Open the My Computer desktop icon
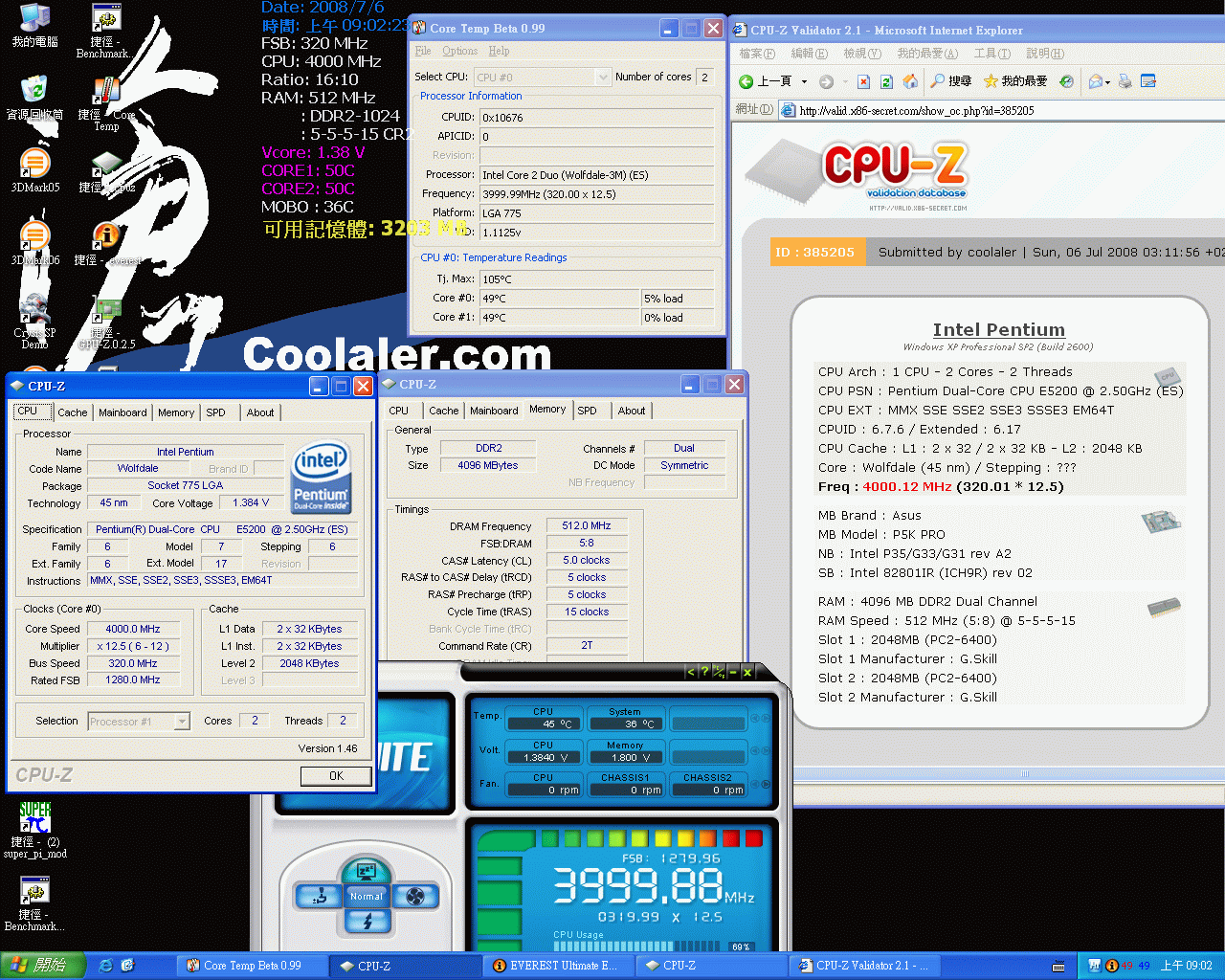The width and height of the screenshot is (1225, 980). click(34, 26)
